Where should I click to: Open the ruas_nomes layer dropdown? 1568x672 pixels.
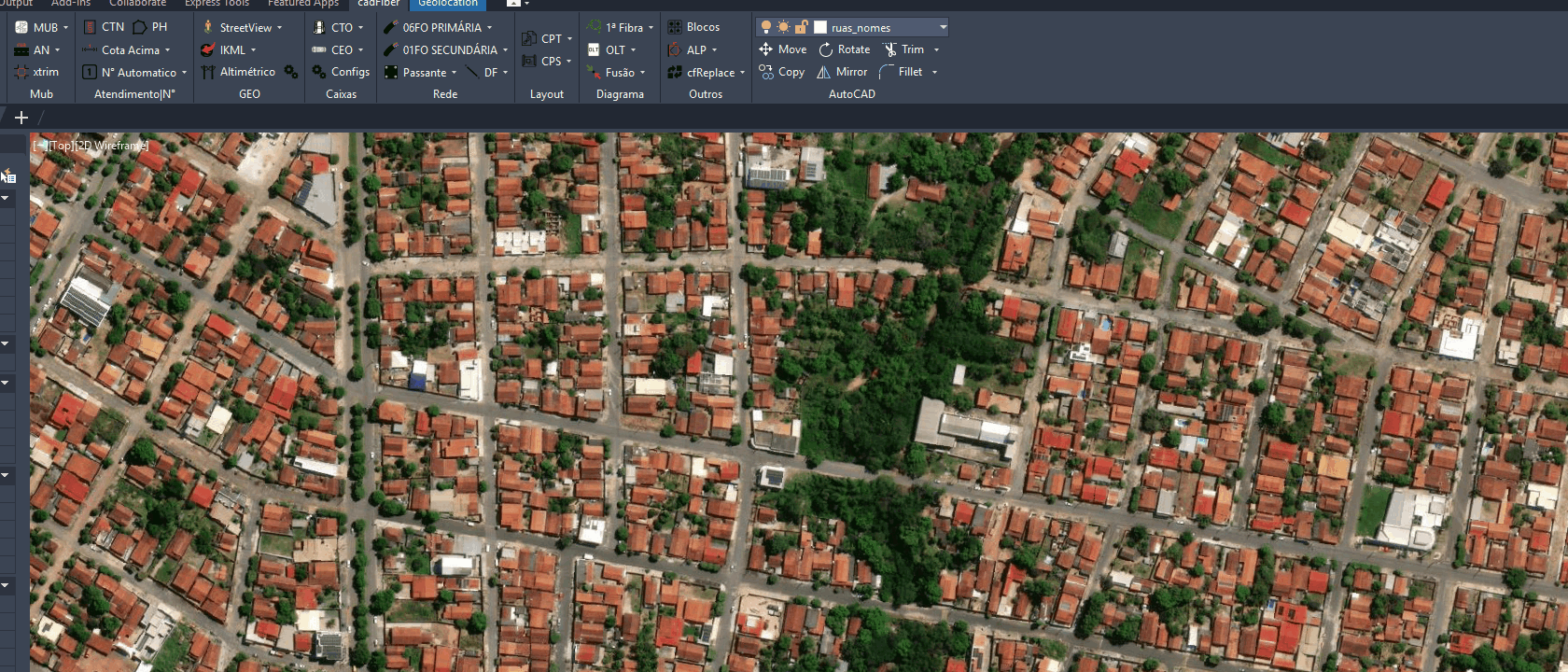pos(943,27)
